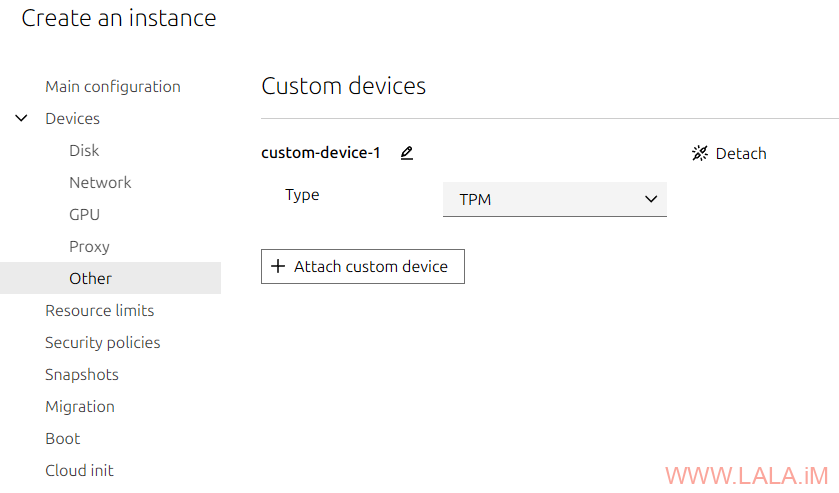
Task: Open the Type dropdown showing TPM
Action: [x=554, y=199]
